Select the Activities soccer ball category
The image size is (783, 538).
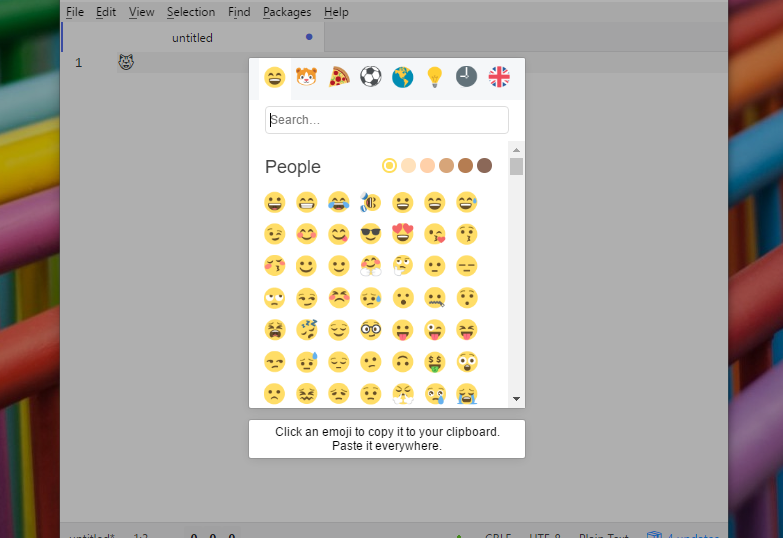pos(371,77)
